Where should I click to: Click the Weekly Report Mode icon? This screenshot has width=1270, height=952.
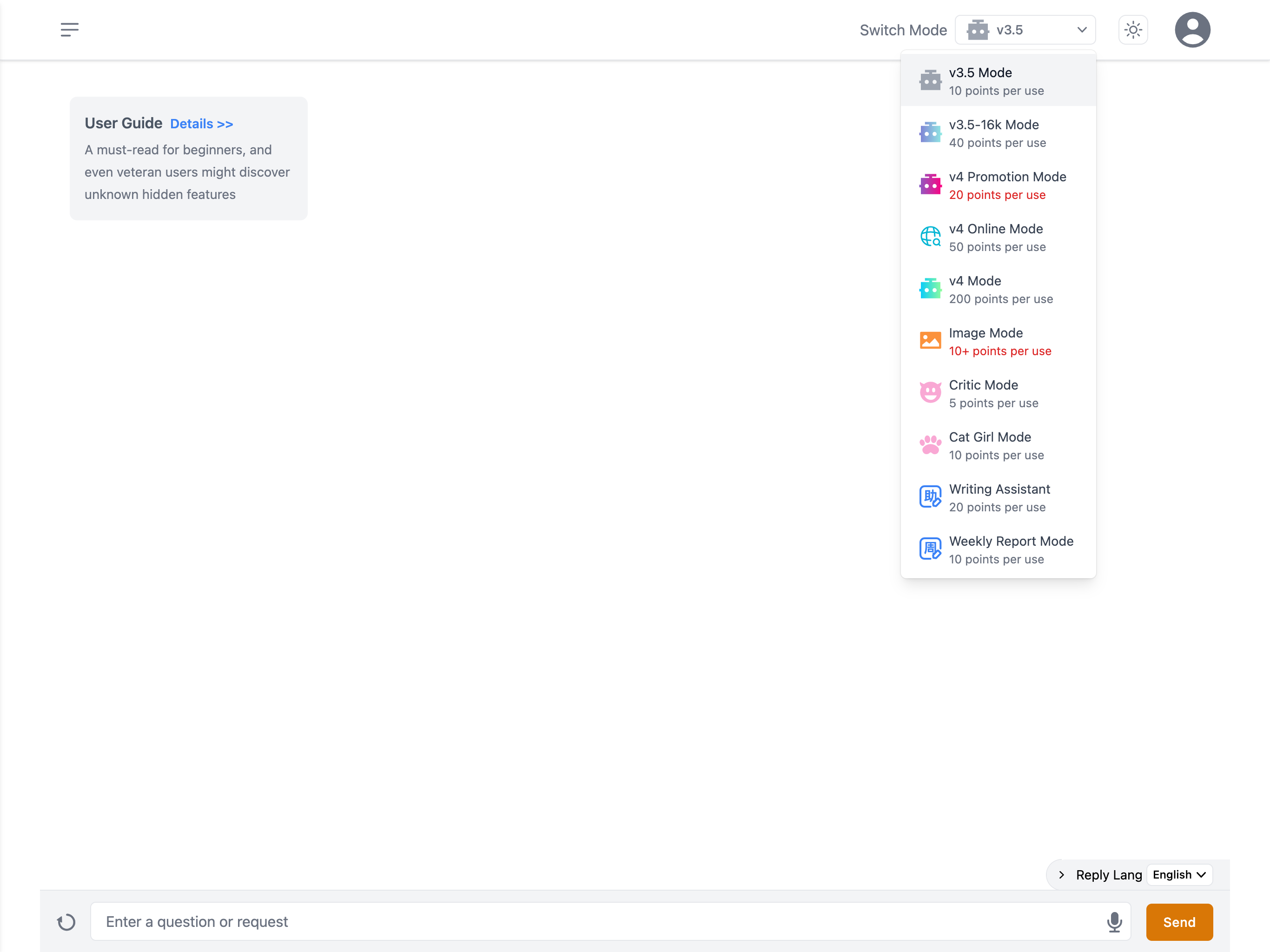click(x=930, y=549)
